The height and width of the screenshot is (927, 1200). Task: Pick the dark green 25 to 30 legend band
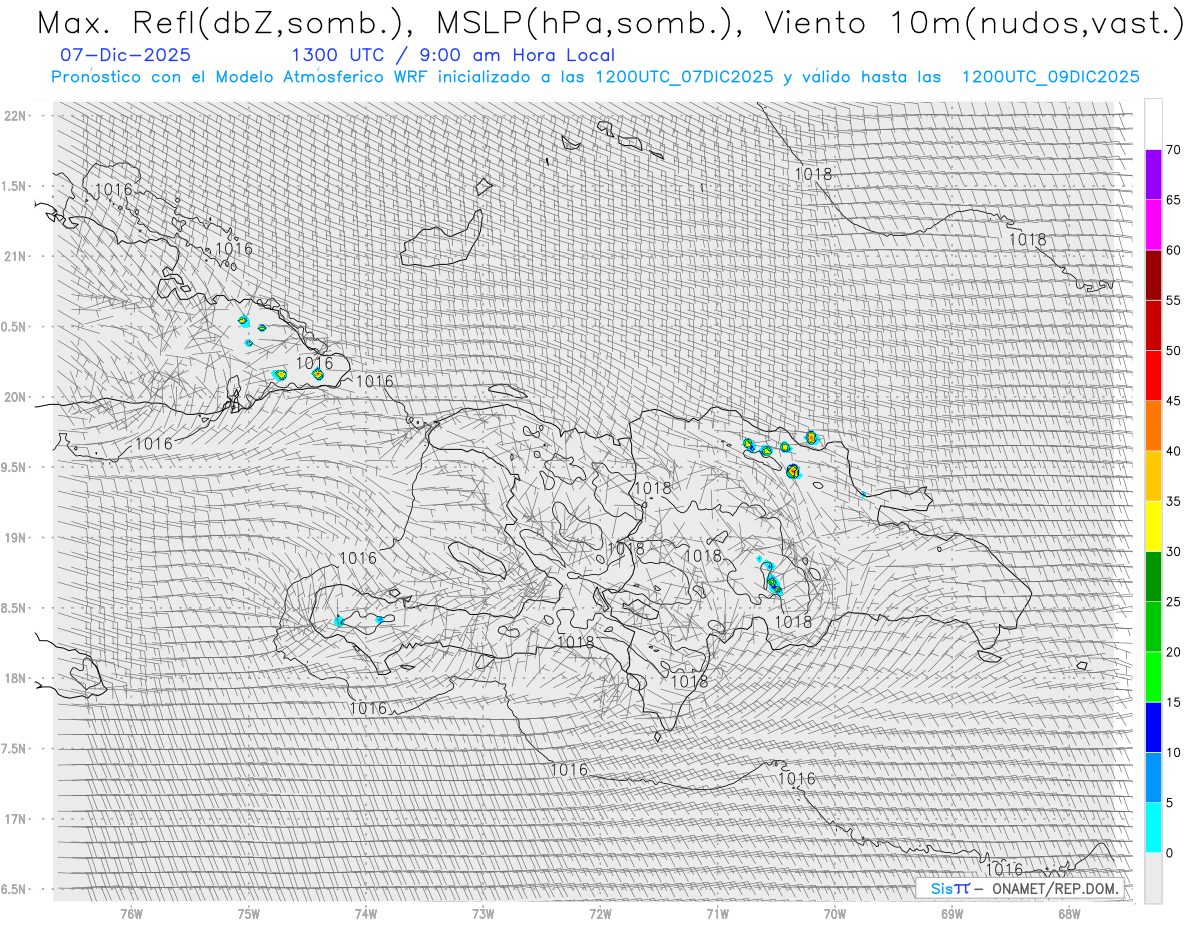tap(1153, 576)
